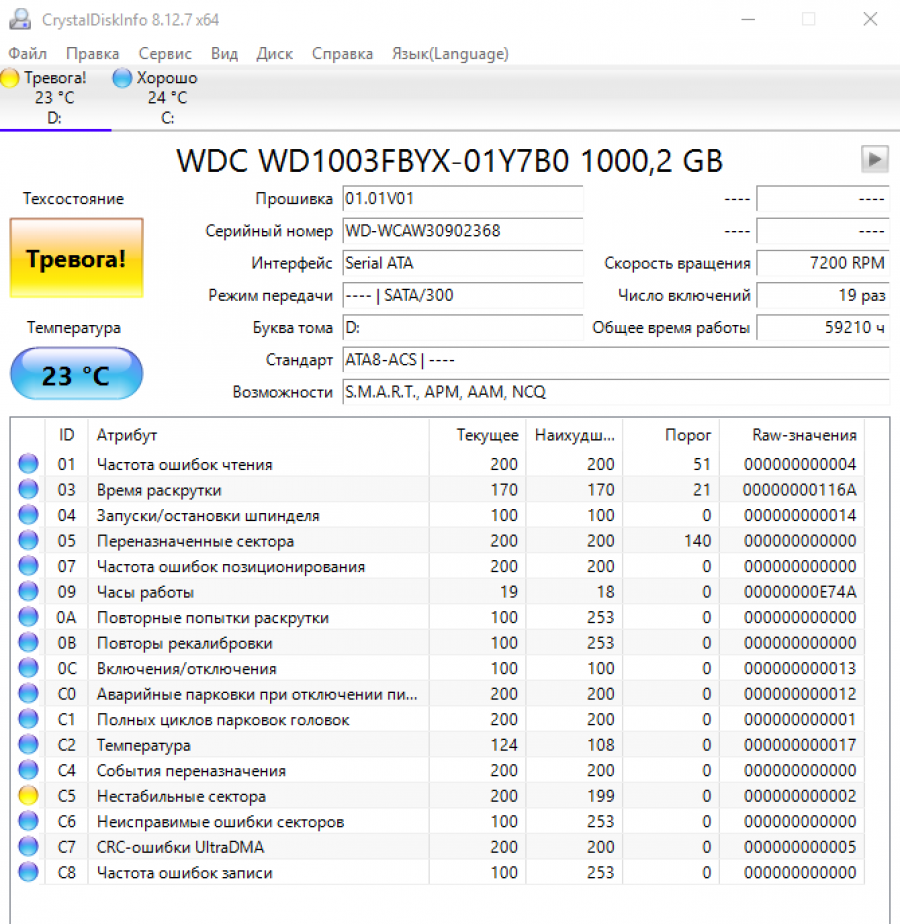Click the serial number field

461,231
